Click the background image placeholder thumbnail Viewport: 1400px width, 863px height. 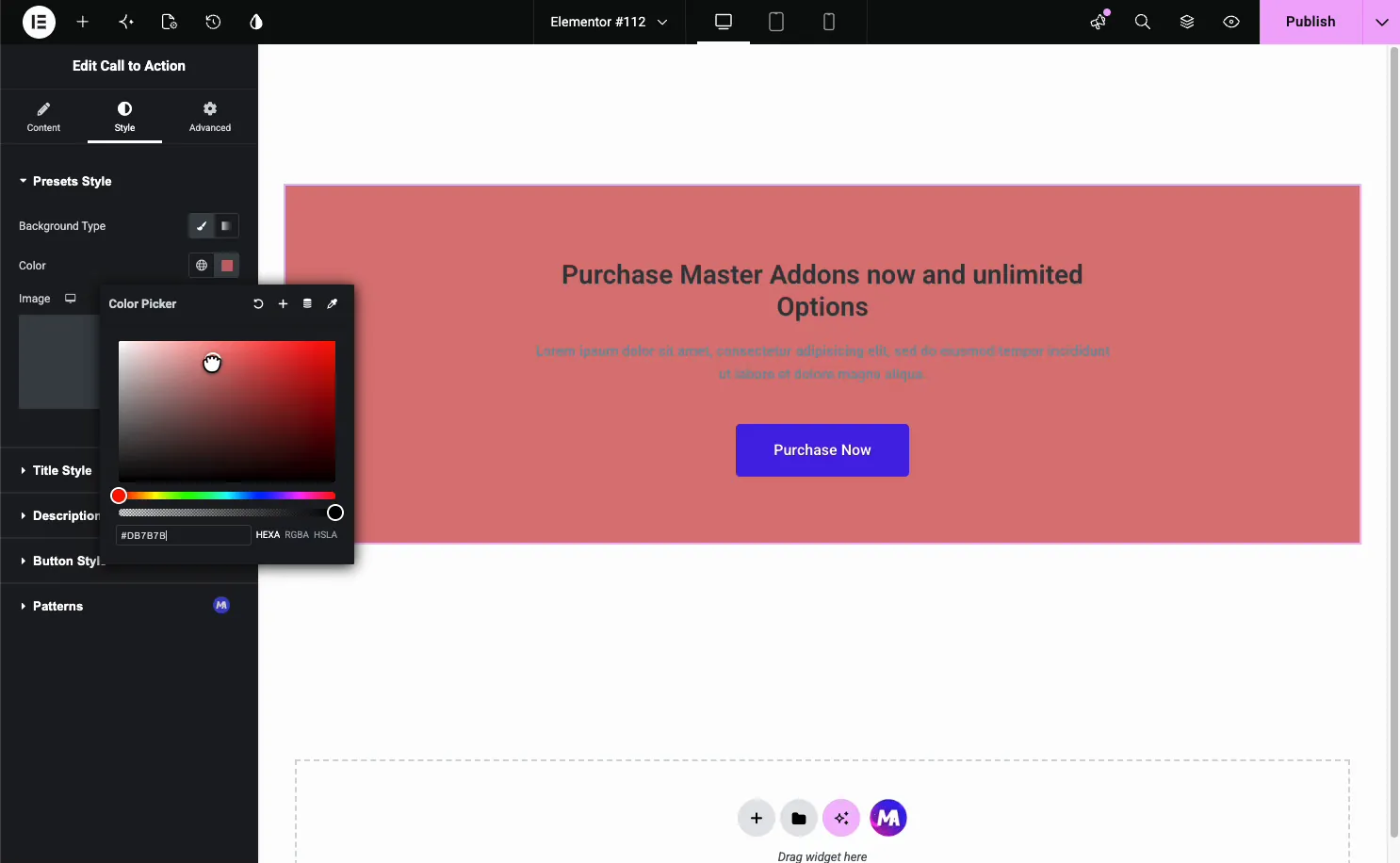58,362
